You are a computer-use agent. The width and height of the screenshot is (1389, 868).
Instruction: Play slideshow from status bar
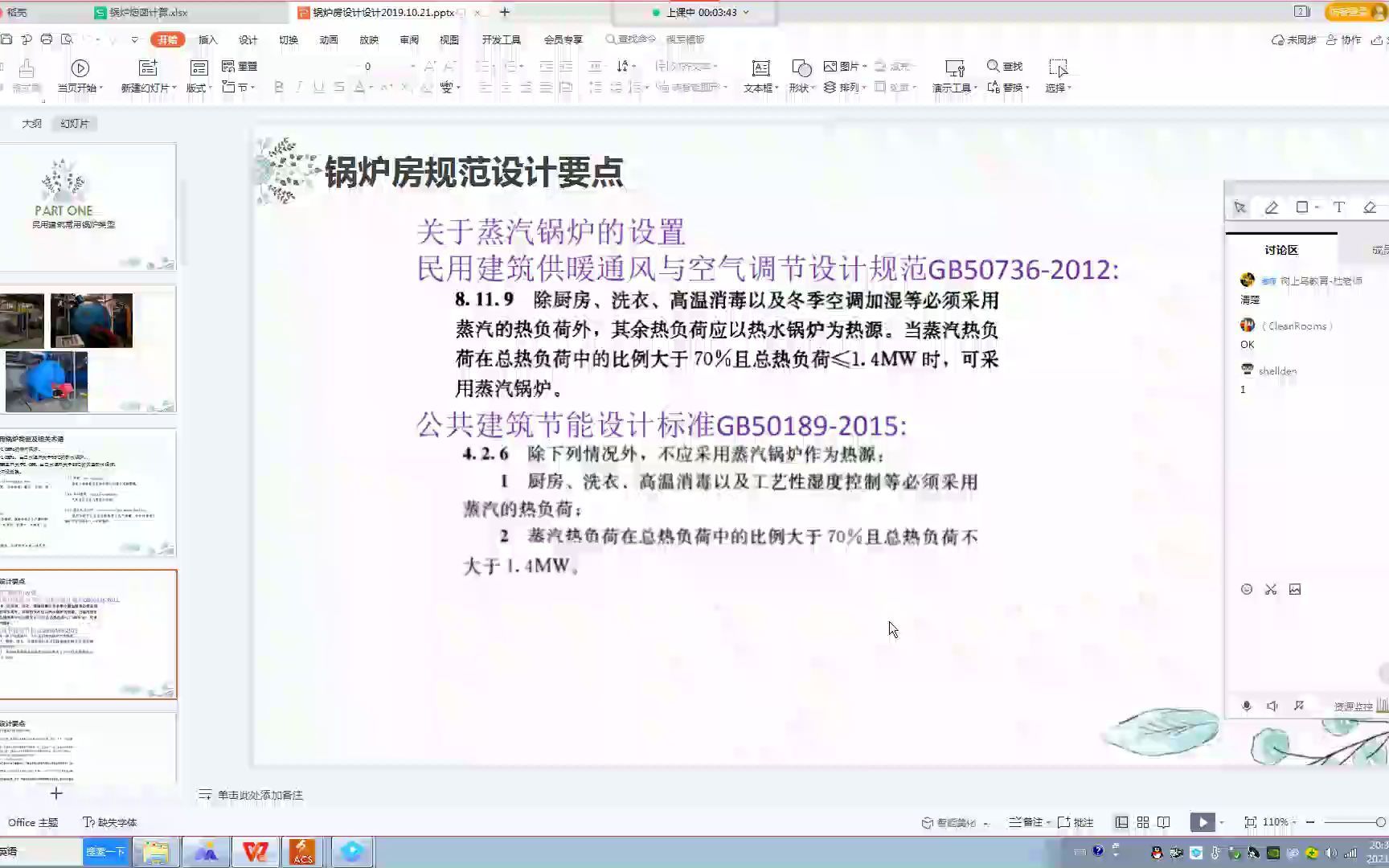[x=1202, y=822]
